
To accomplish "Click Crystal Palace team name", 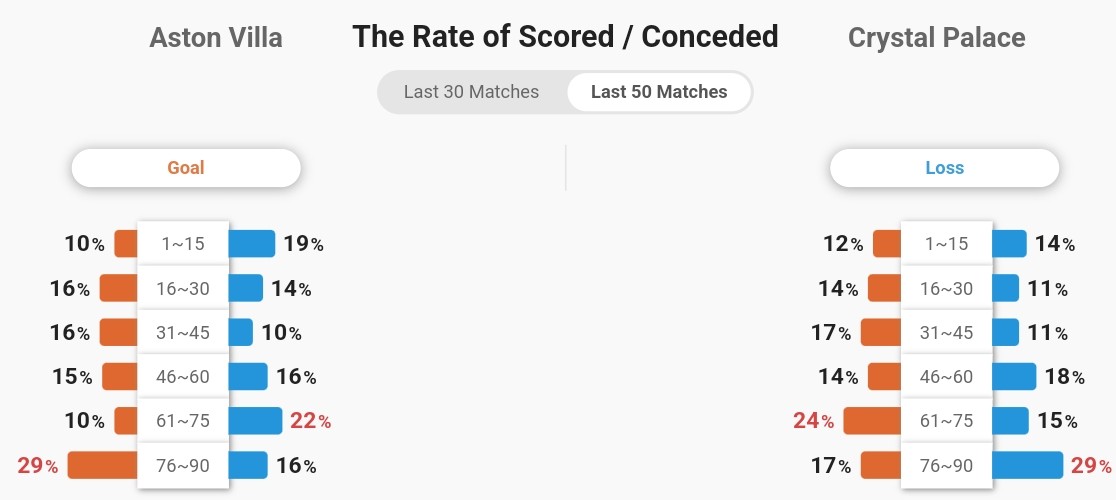I will (x=936, y=38).
